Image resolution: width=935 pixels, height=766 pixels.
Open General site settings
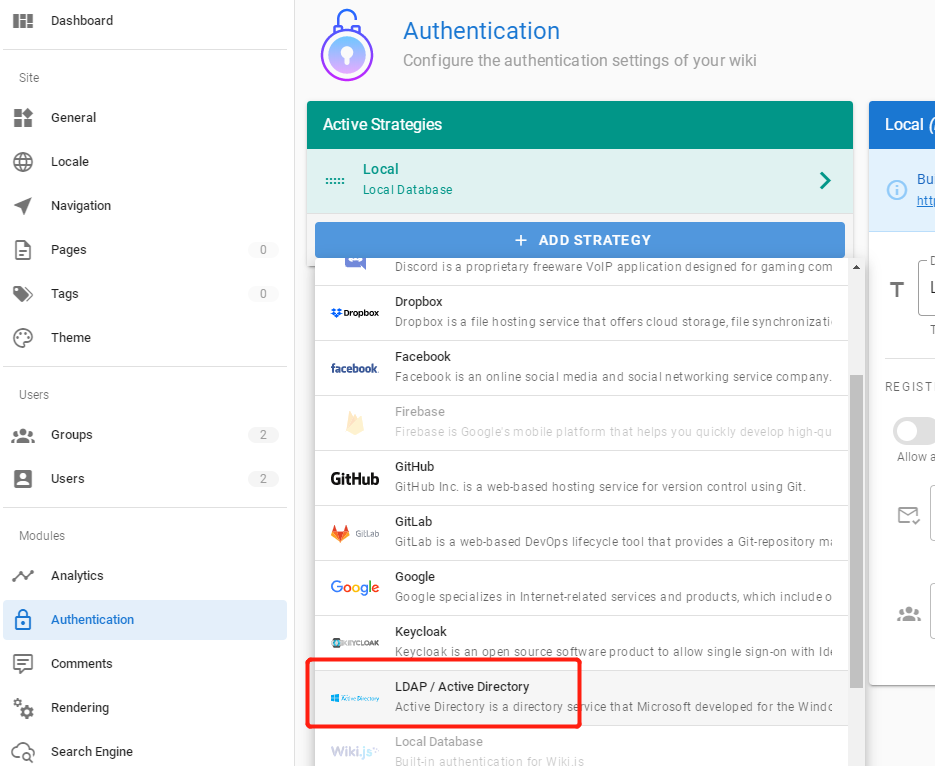point(145,117)
